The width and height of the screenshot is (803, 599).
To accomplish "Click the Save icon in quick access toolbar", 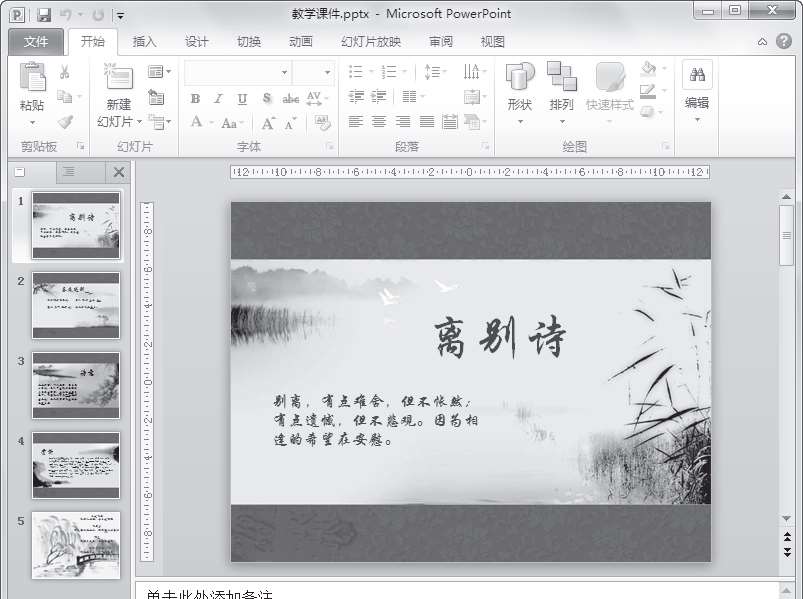I will (44, 15).
